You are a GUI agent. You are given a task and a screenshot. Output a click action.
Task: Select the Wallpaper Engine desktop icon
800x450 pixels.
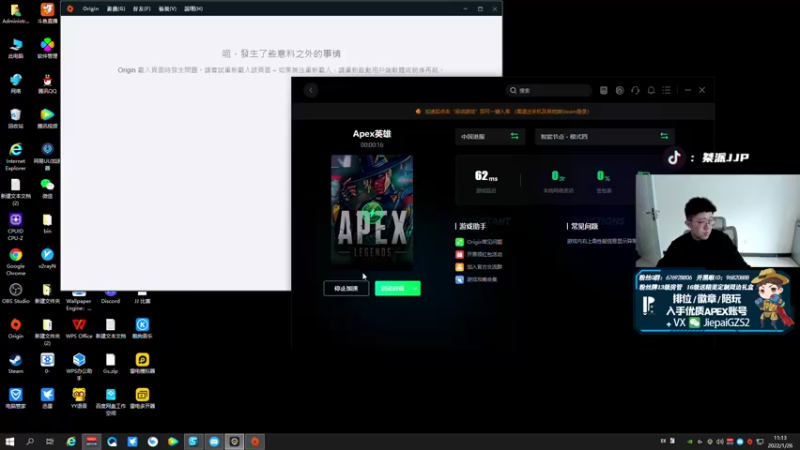point(79,300)
